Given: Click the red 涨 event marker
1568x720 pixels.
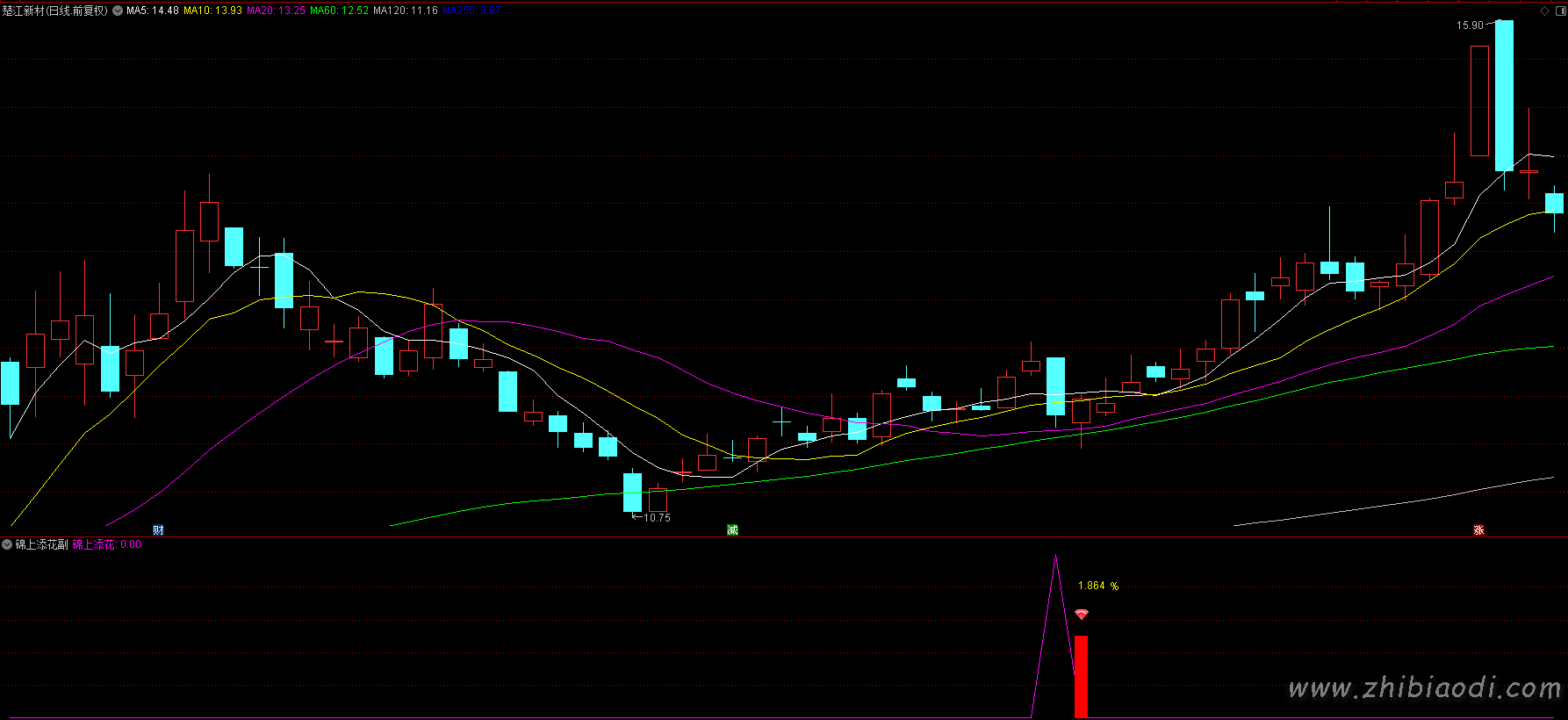Looking at the screenshot, I should pyautogui.click(x=1478, y=530).
